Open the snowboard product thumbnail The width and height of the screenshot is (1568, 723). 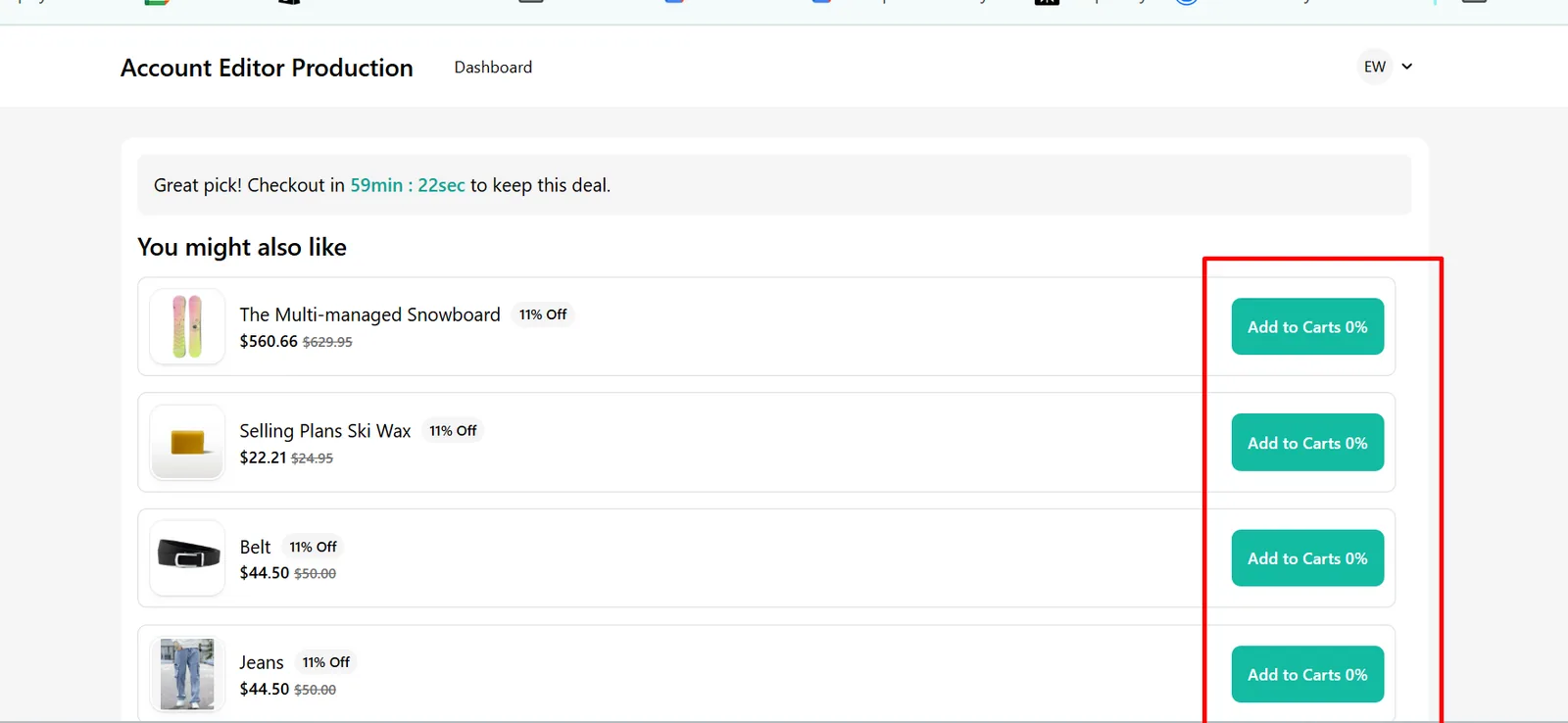tap(187, 326)
